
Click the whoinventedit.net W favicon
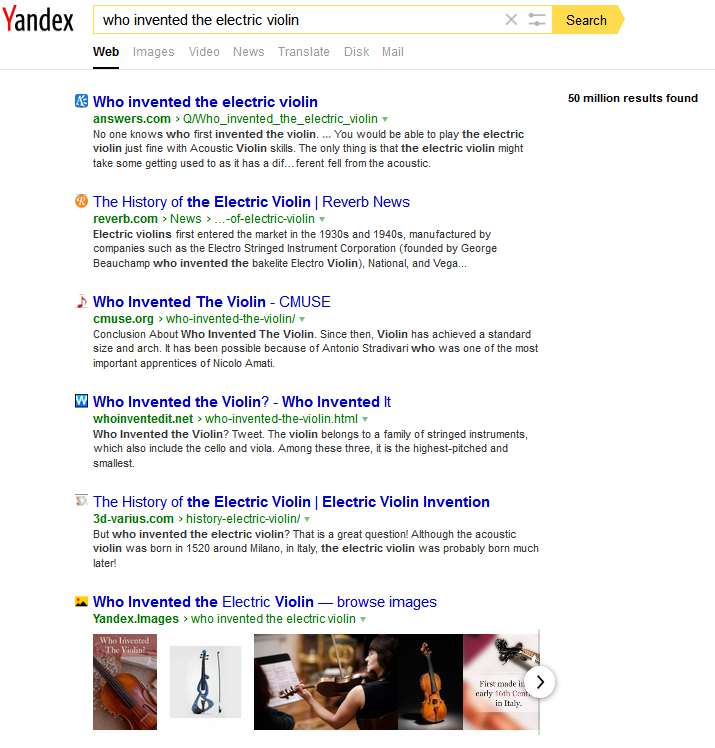(82, 401)
